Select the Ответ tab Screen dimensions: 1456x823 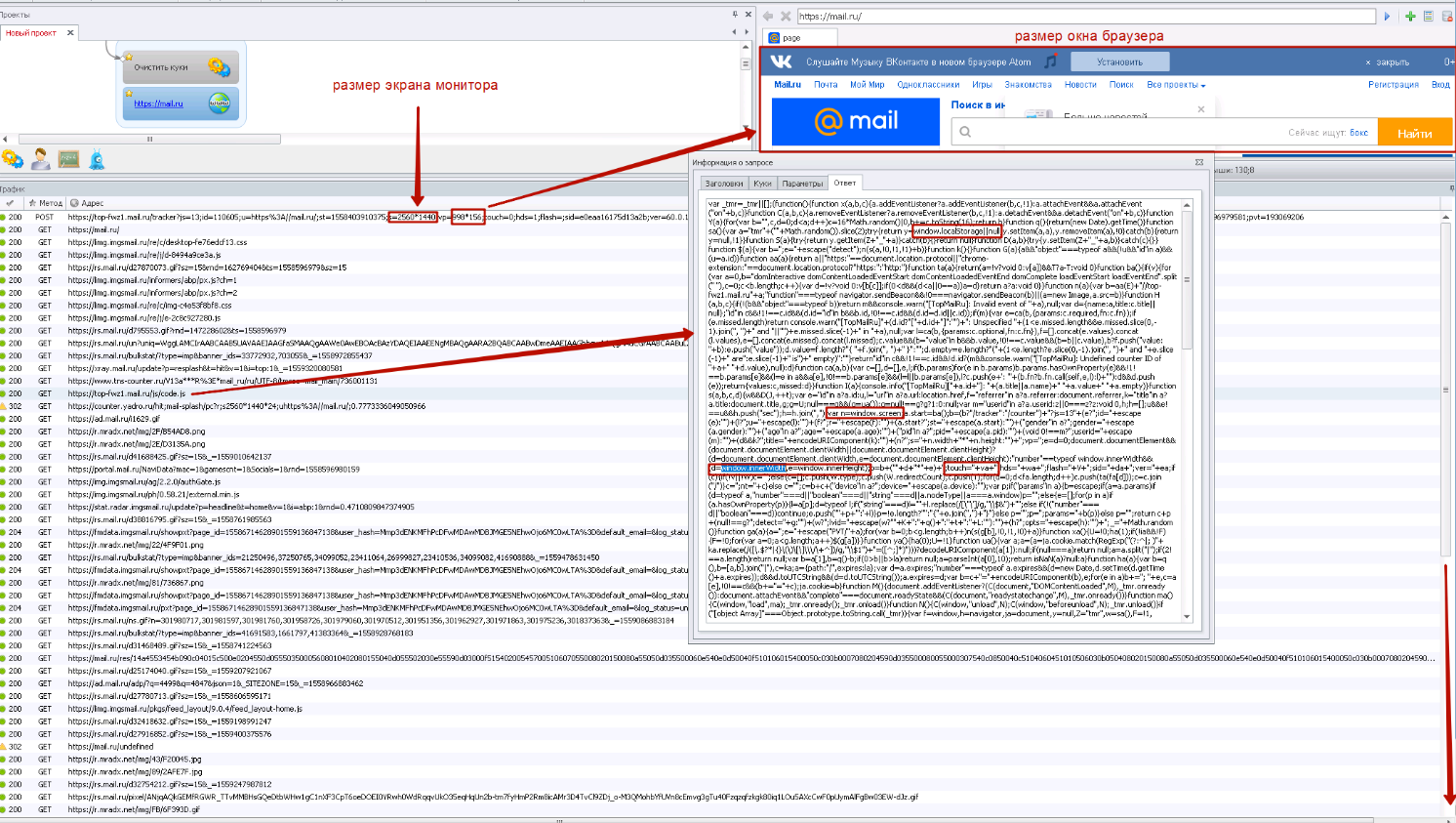(845, 183)
